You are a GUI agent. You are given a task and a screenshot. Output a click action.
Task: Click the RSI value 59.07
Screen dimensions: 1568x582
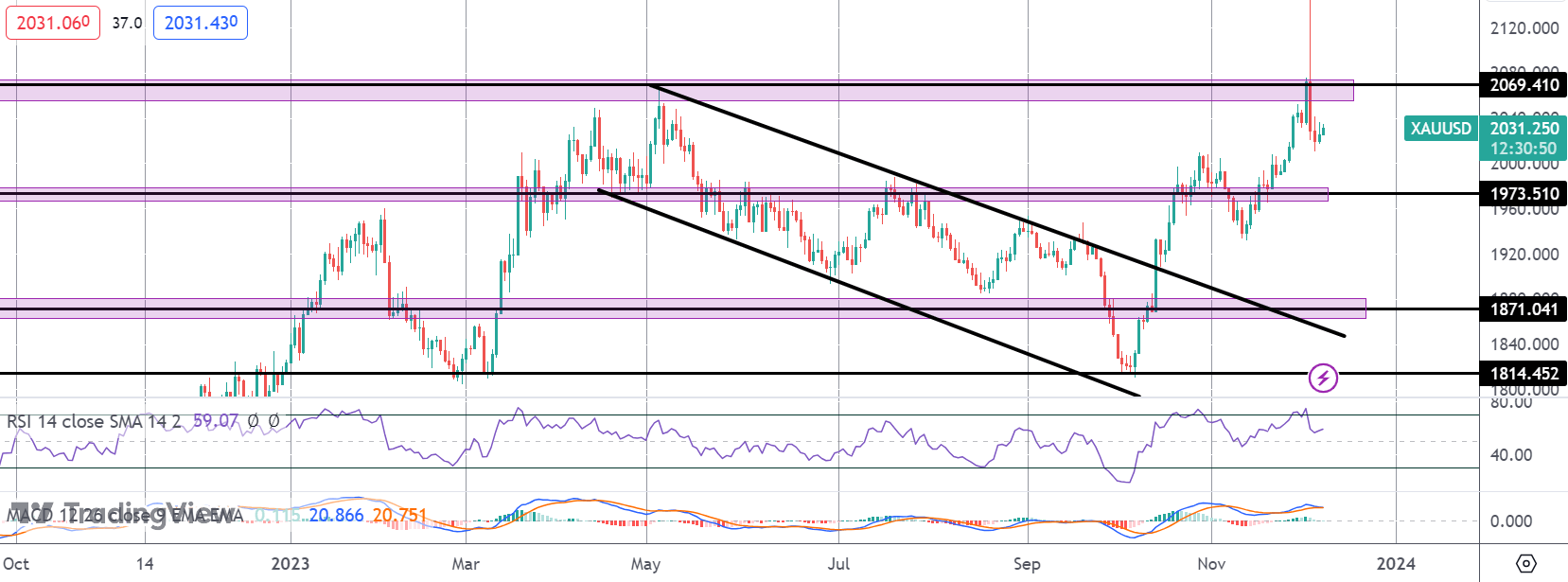(216, 420)
